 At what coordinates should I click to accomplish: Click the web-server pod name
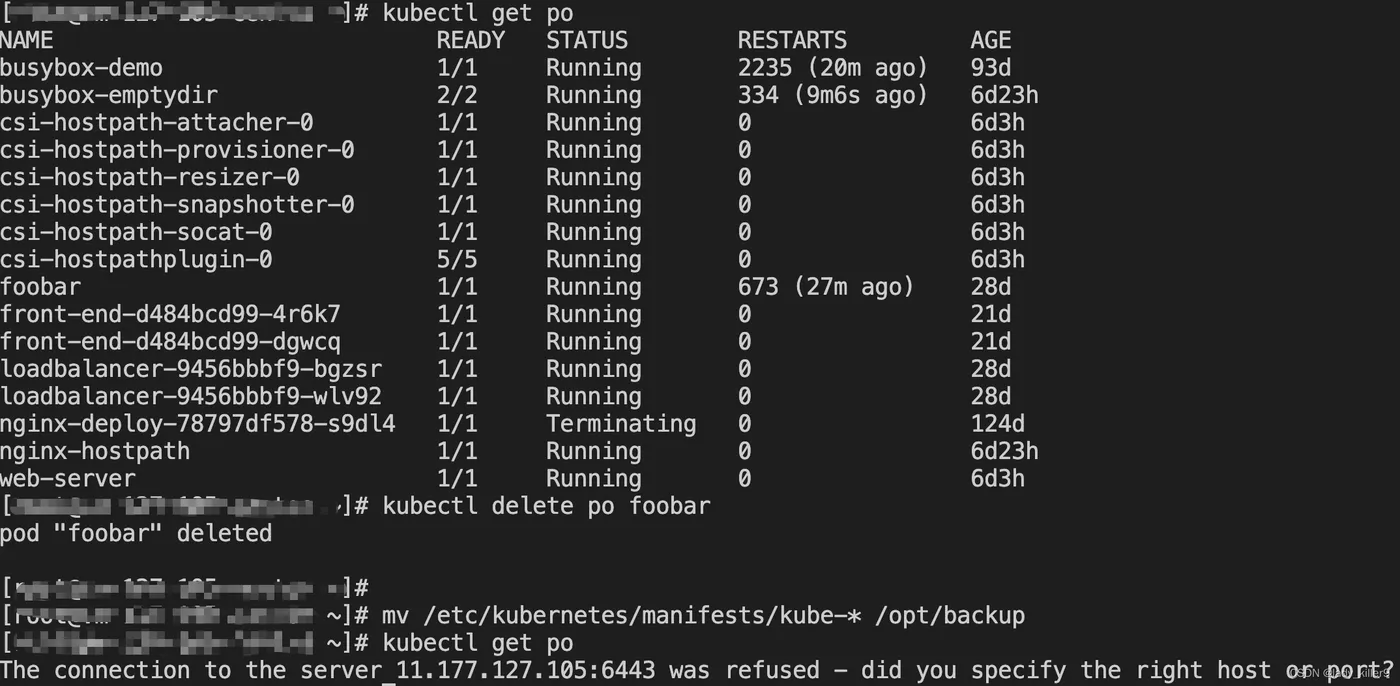pos(67,479)
